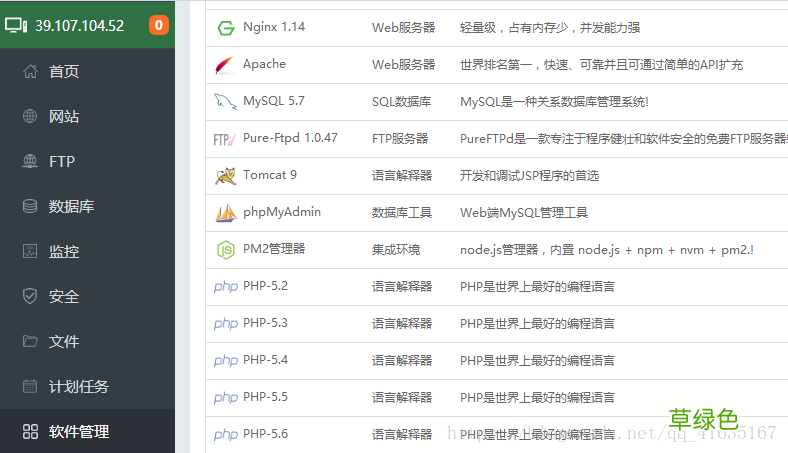Click the database cylinder icon
This screenshot has width=788, height=453.
(30, 206)
